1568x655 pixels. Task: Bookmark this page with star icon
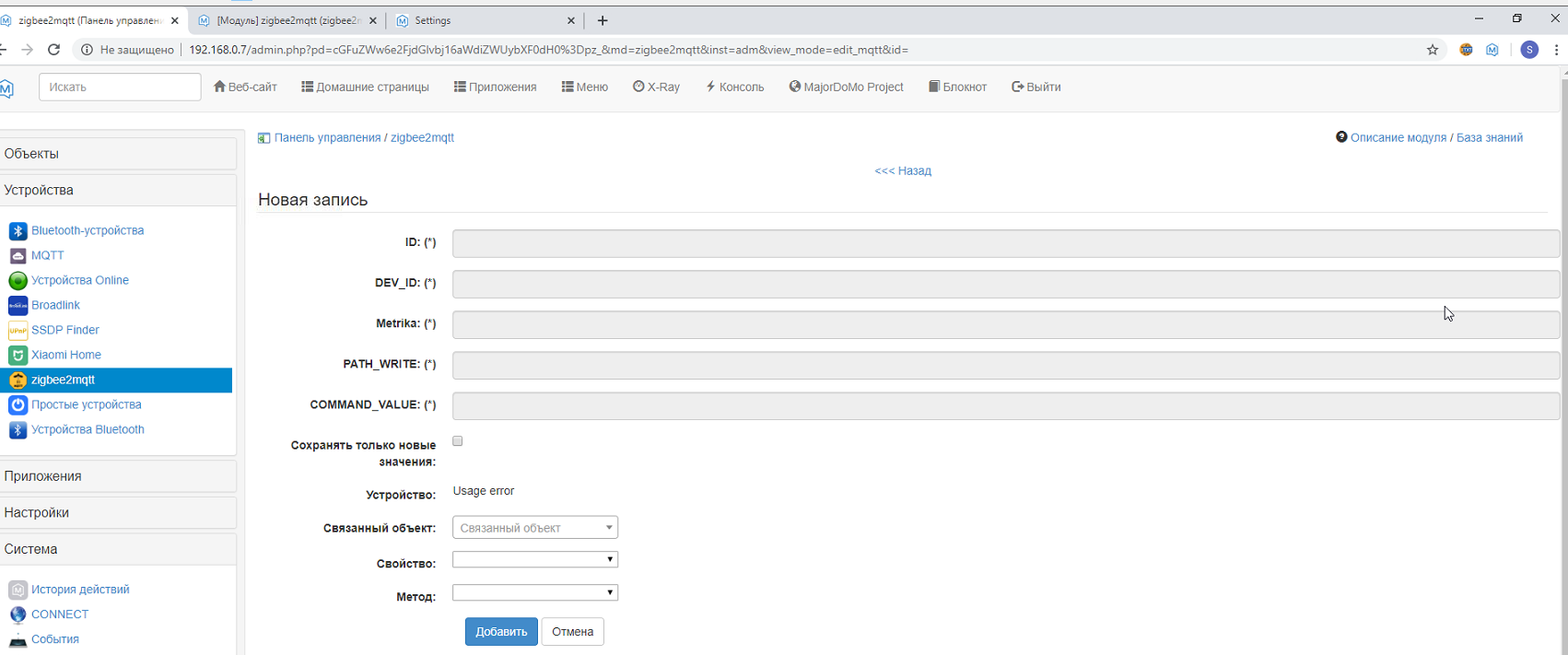click(1433, 50)
